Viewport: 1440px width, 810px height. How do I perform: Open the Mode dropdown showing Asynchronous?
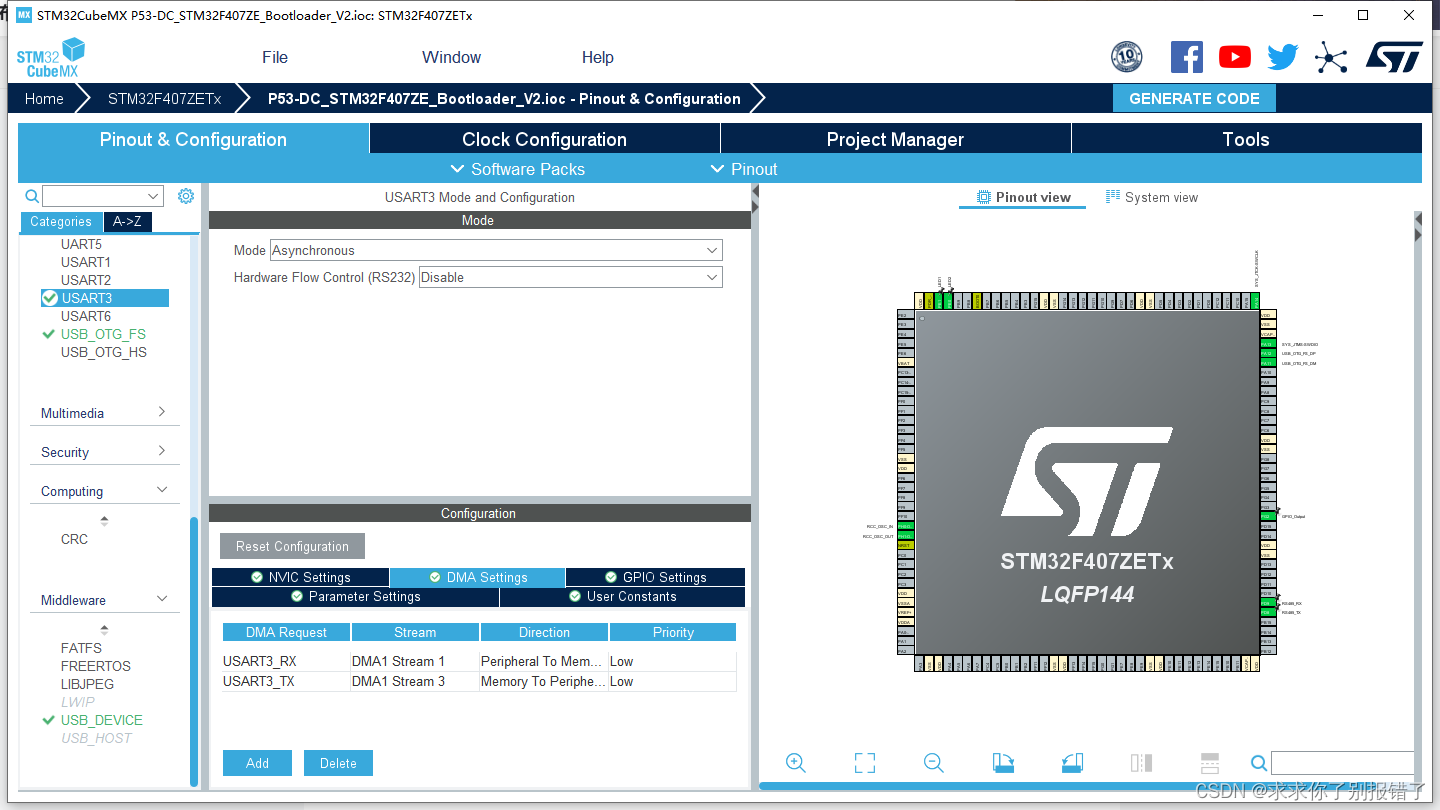click(709, 250)
